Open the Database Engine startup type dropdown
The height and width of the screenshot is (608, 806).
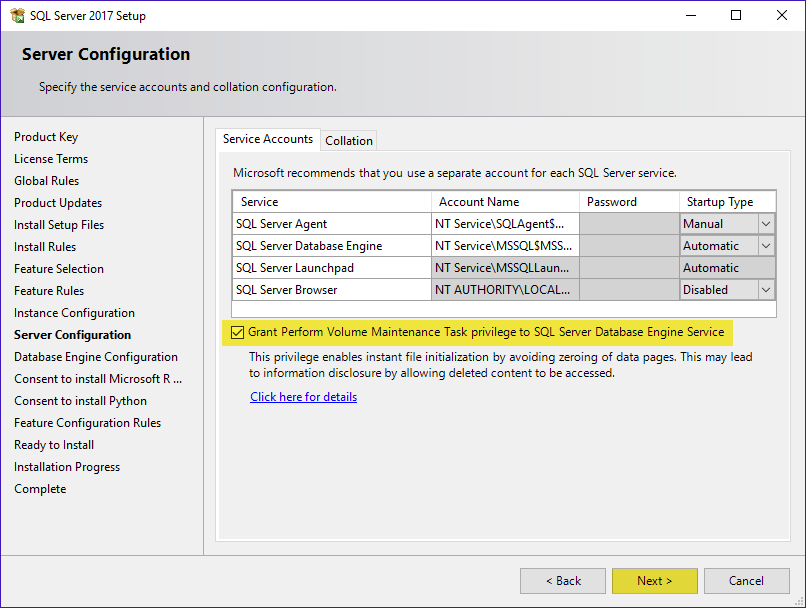(765, 246)
